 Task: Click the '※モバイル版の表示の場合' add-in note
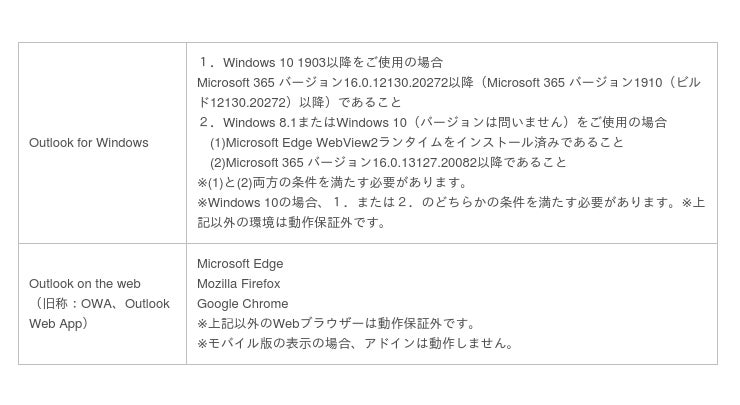(355, 344)
